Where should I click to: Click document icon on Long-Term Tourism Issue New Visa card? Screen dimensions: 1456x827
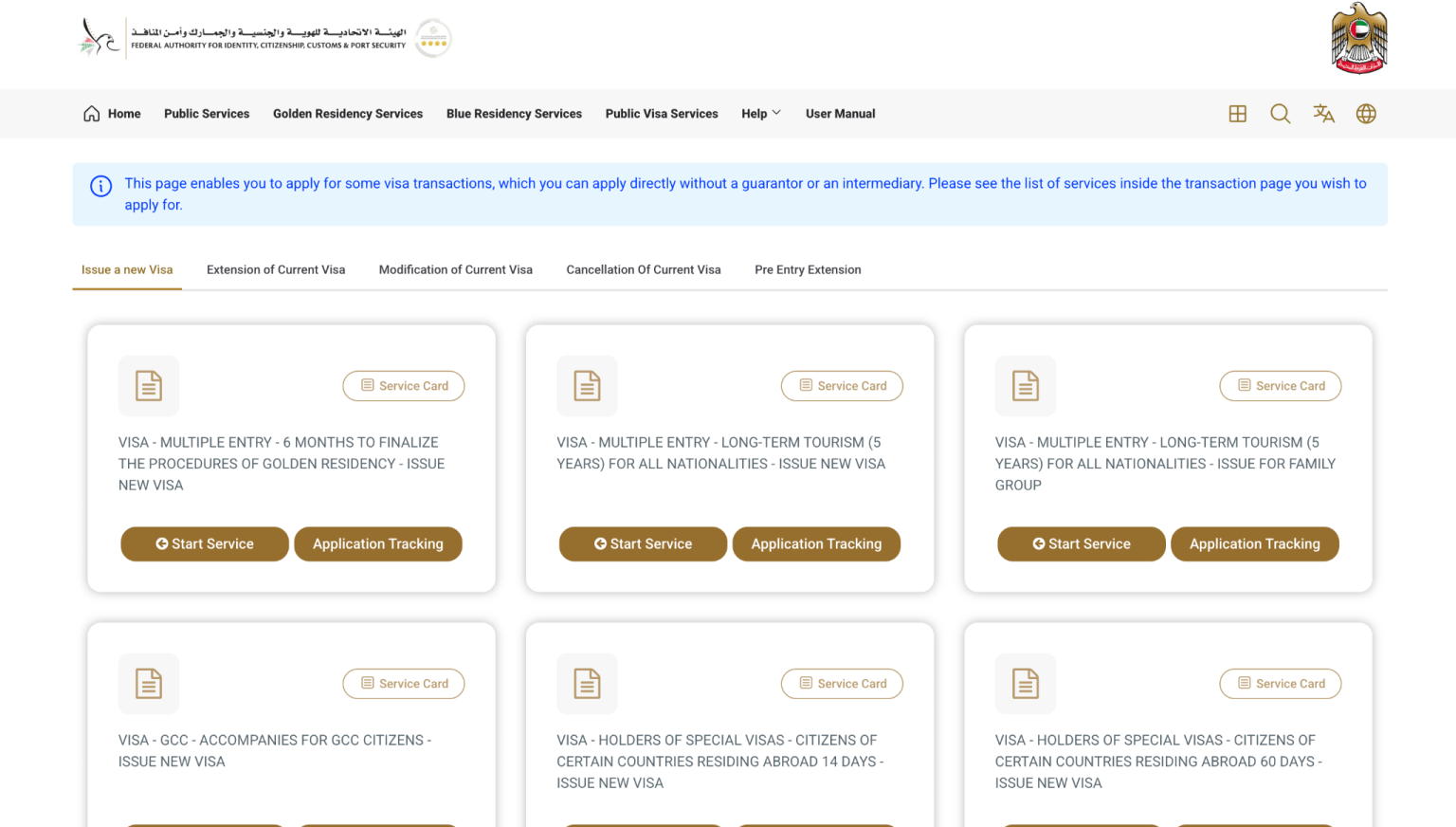(587, 386)
